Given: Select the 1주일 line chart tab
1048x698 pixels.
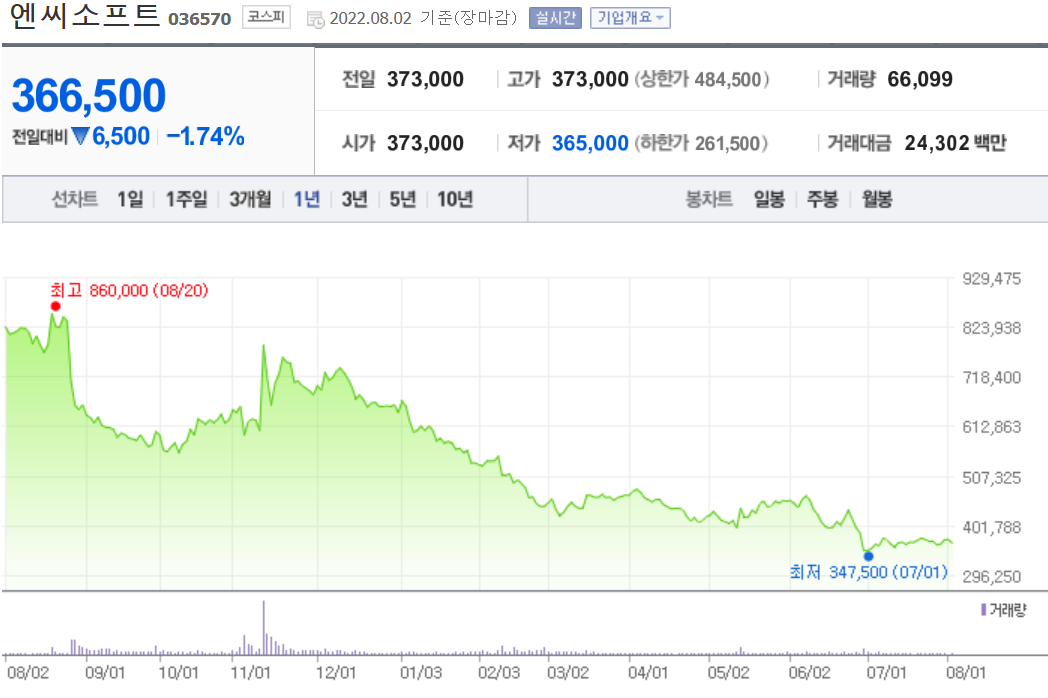Looking at the screenshot, I should coord(186,199).
